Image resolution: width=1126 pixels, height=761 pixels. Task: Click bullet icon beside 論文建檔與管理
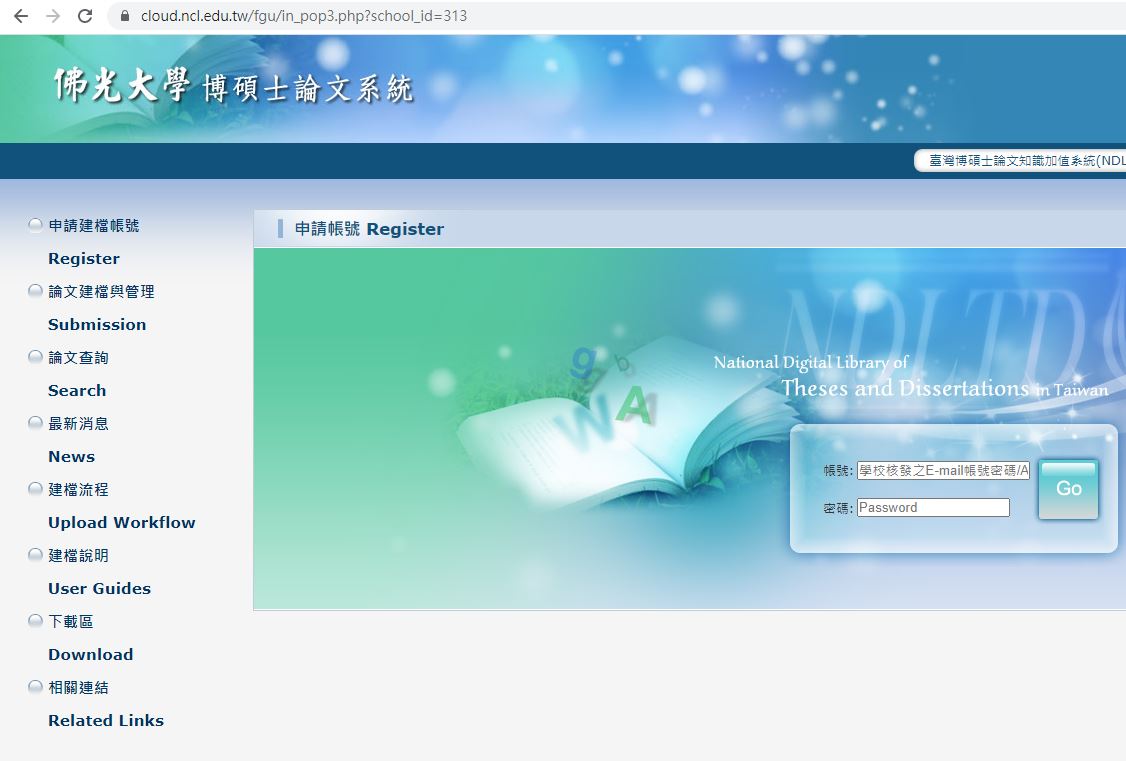(x=35, y=291)
